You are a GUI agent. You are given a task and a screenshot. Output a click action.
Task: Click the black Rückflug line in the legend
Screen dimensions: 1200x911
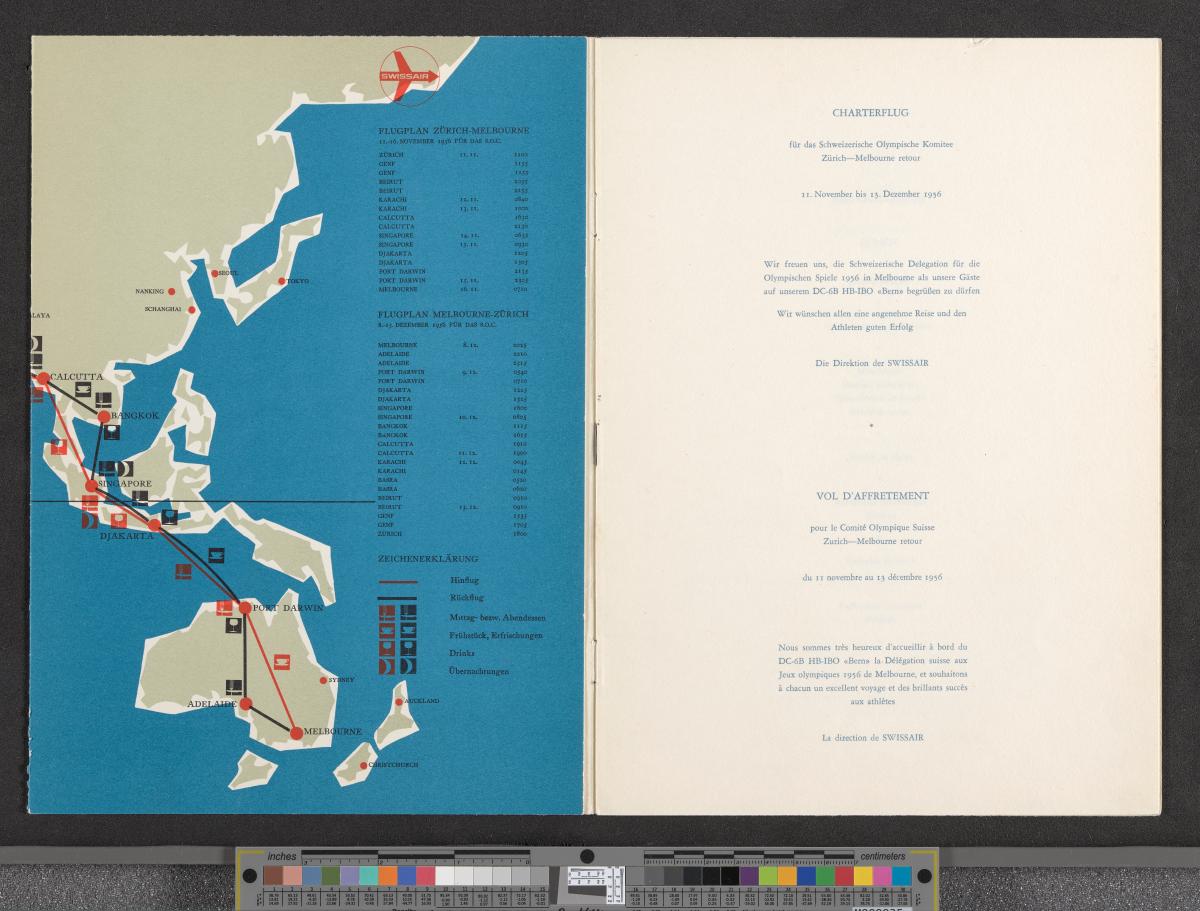click(x=397, y=598)
